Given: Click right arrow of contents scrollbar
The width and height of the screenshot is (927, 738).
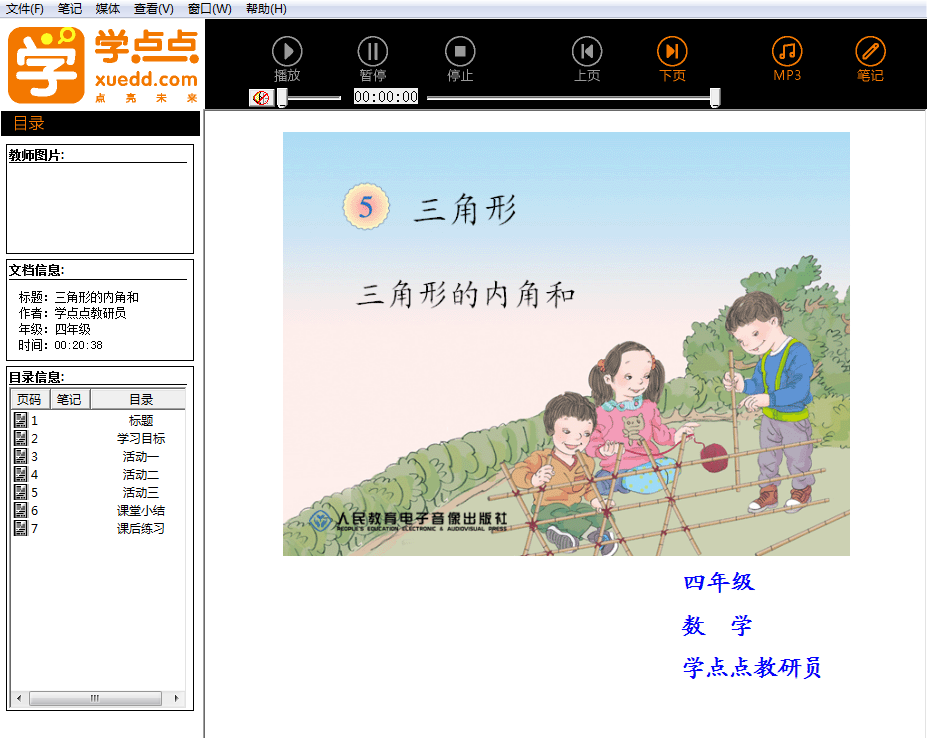Looking at the screenshot, I should [176, 698].
